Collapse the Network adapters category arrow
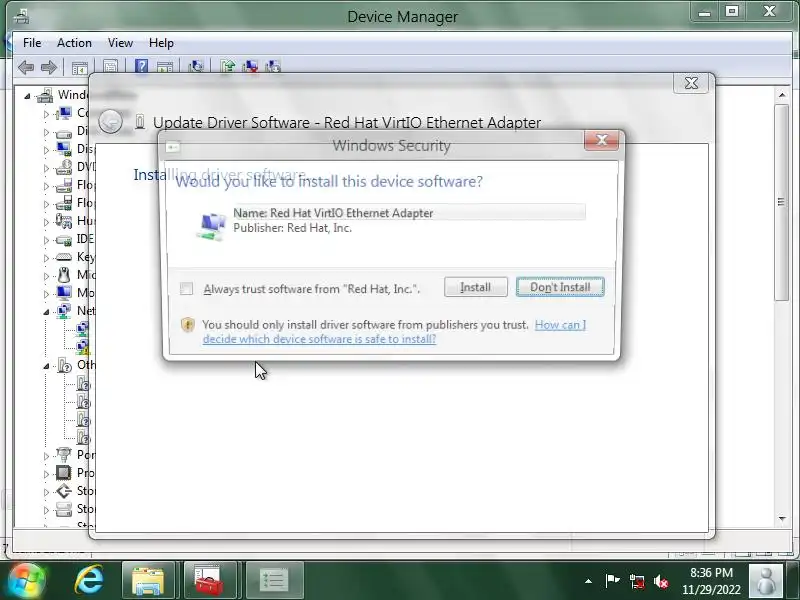The image size is (800, 600). coord(46,312)
